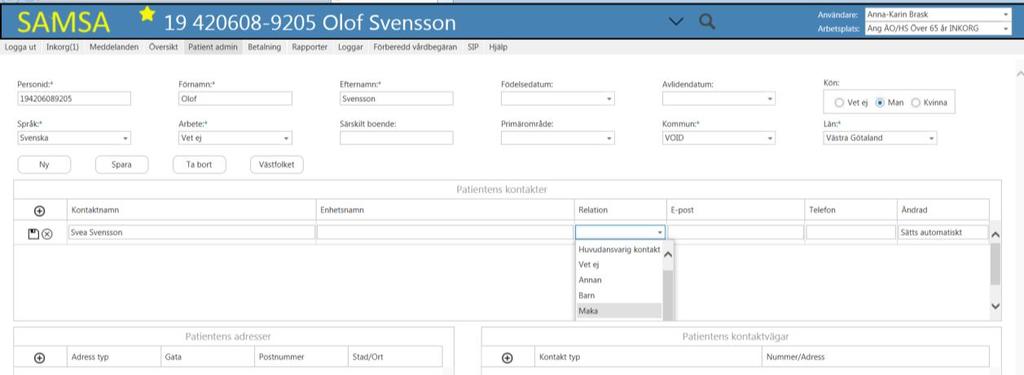
Task: Switch to the Översikt menu item
Action: 163,47
